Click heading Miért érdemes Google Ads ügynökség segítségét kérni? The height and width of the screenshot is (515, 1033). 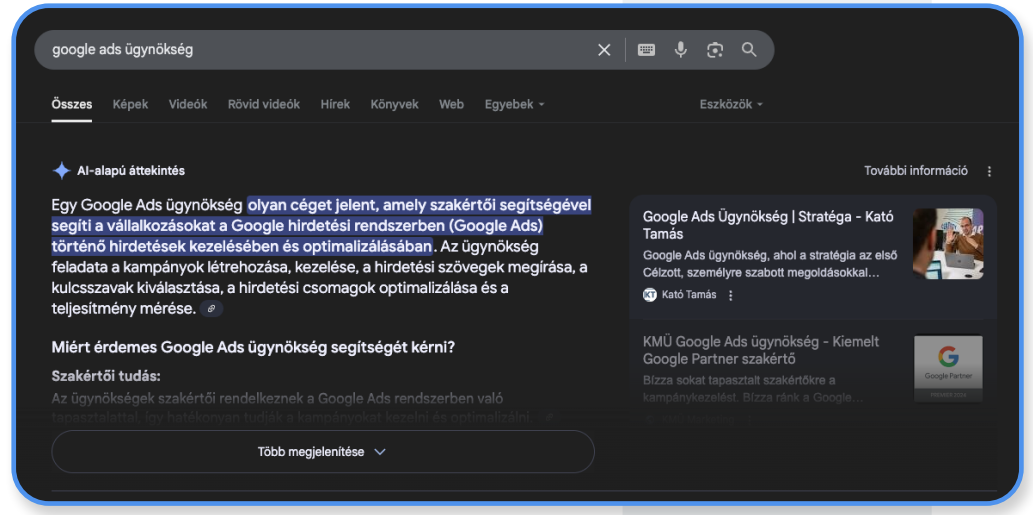point(253,347)
